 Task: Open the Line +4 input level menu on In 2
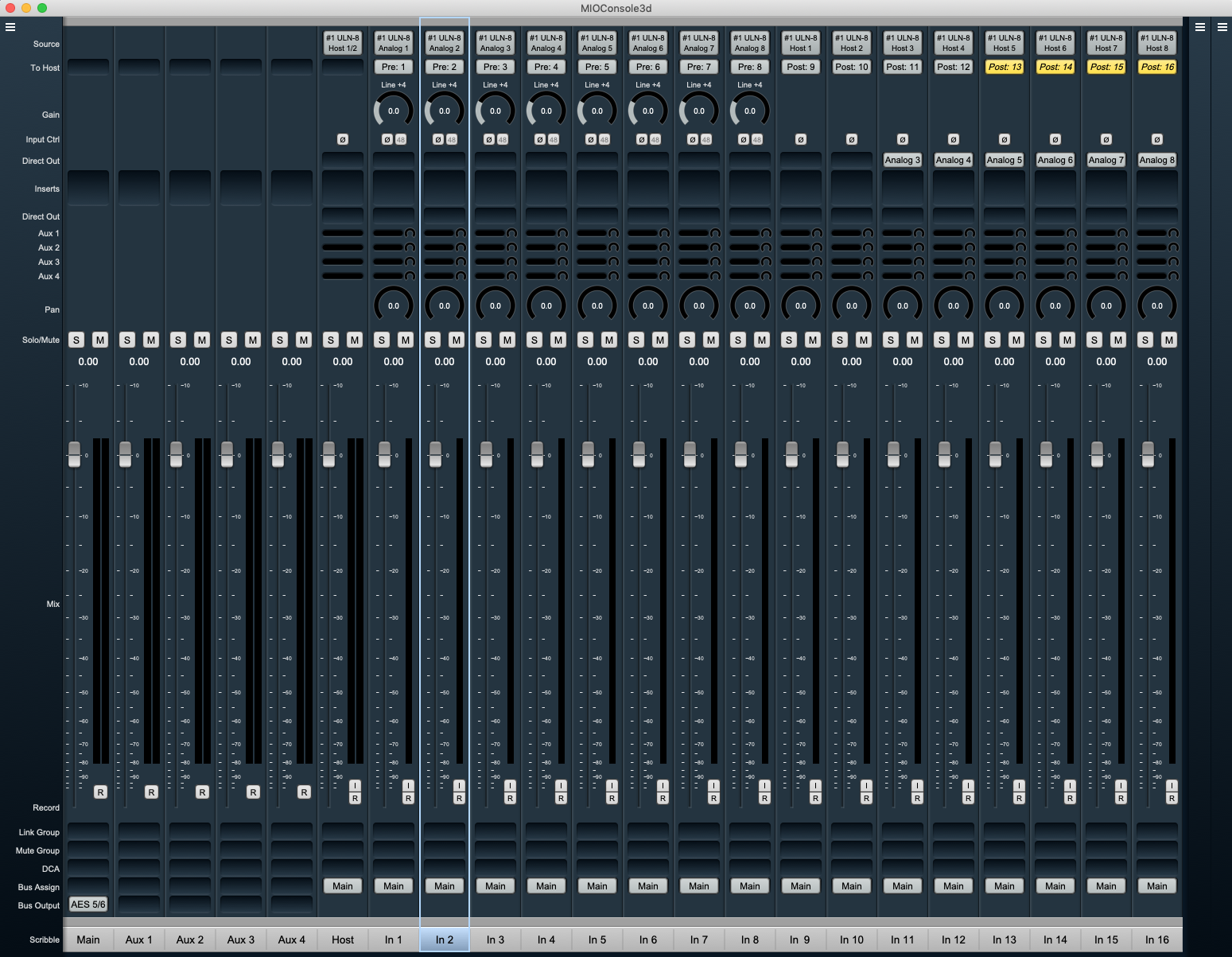[445, 84]
